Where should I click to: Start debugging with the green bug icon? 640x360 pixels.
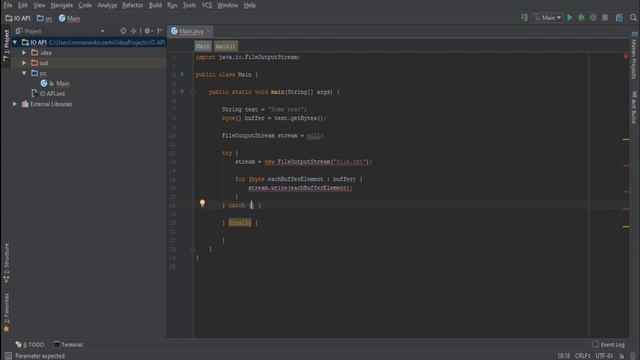click(x=581, y=18)
